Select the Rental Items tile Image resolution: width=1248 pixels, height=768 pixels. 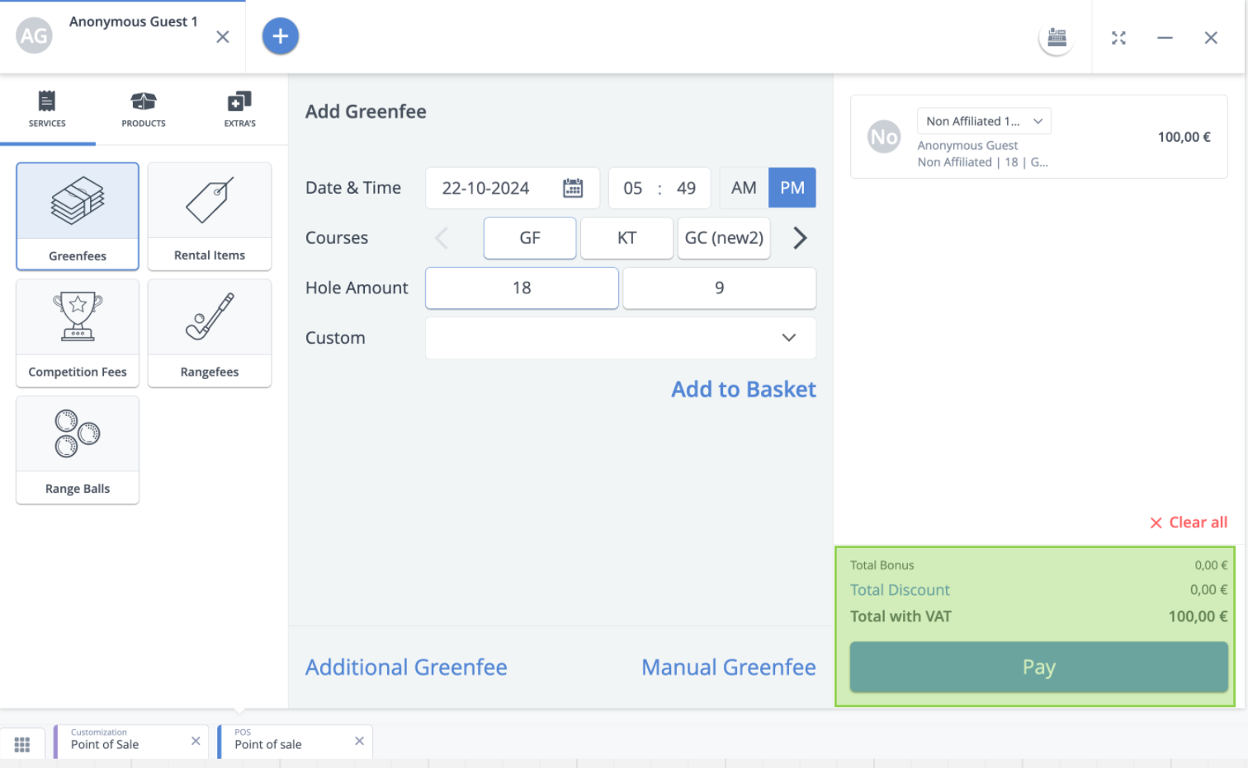pos(209,216)
